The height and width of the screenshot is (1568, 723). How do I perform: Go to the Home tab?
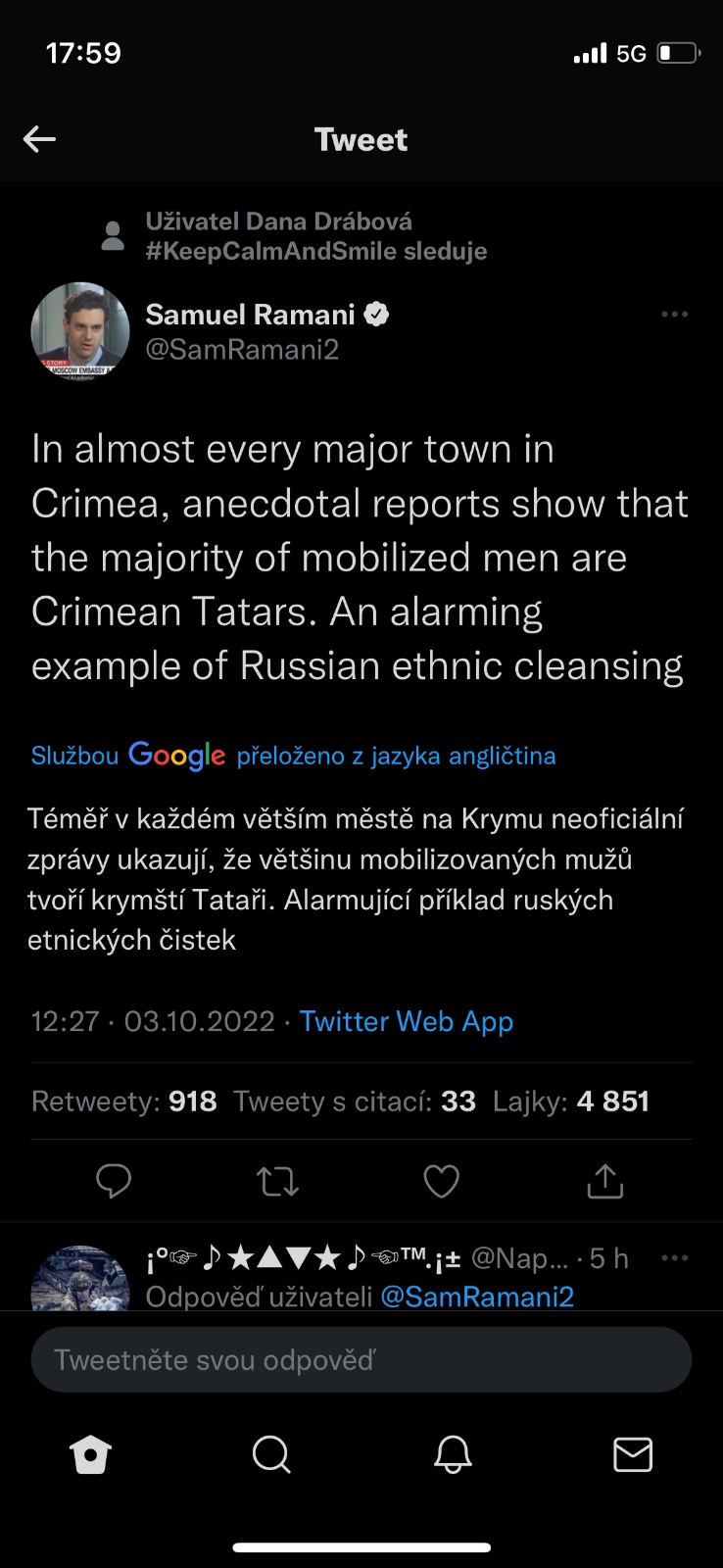coord(90,1455)
